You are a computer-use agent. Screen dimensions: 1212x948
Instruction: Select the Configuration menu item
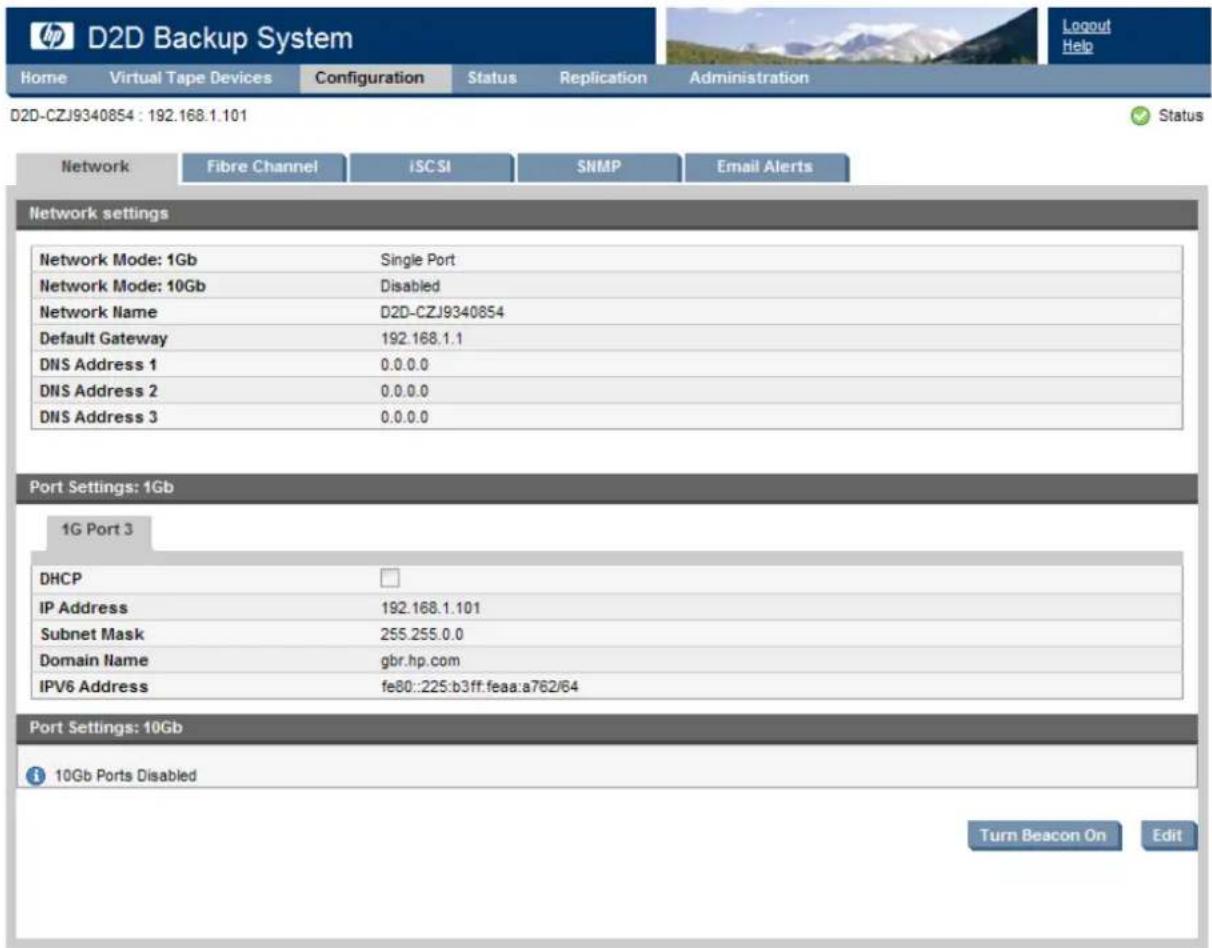click(x=369, y=78)
